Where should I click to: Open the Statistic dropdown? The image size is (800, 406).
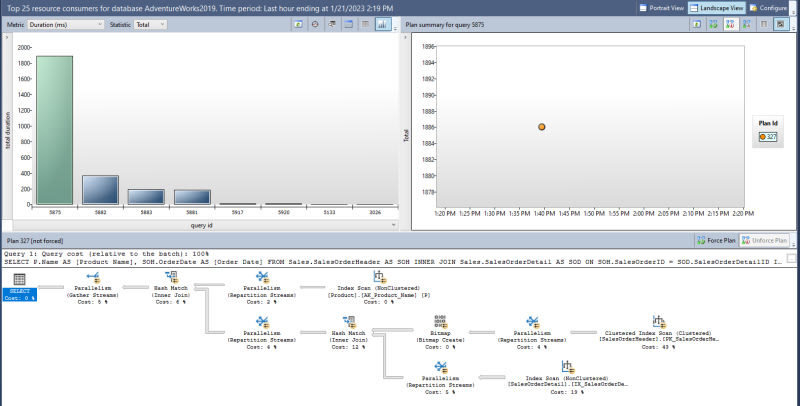click(x=150, y=24)
